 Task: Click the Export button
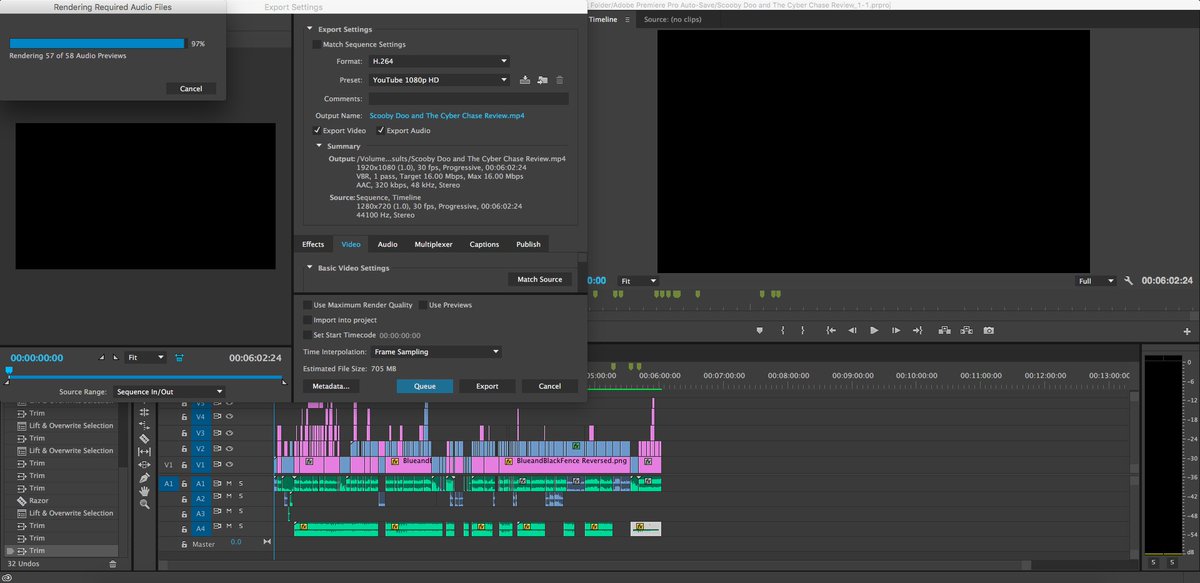487,386
